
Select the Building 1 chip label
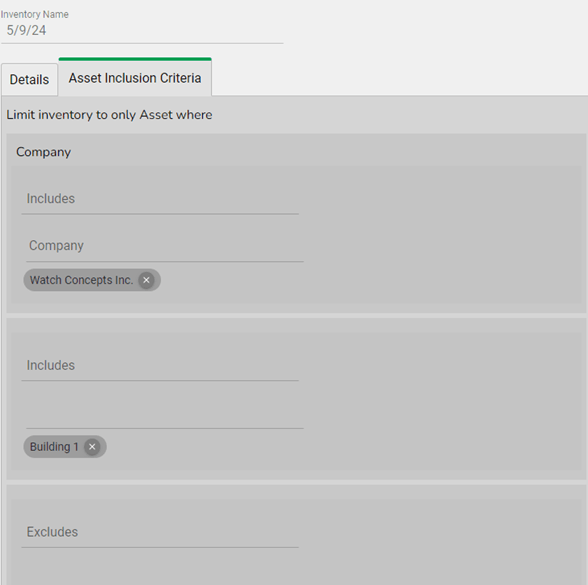(54, 447)
